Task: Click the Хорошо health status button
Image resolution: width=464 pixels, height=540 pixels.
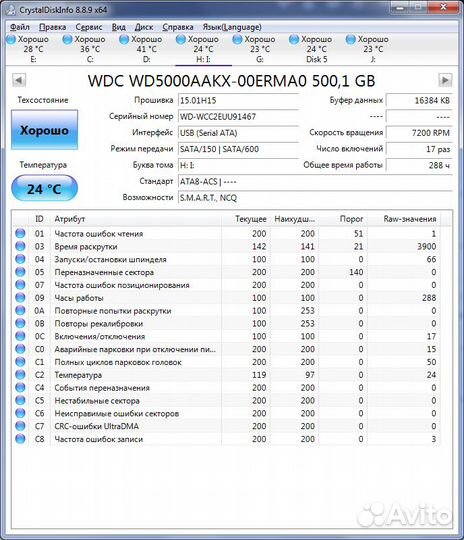Action: [44, 130]
